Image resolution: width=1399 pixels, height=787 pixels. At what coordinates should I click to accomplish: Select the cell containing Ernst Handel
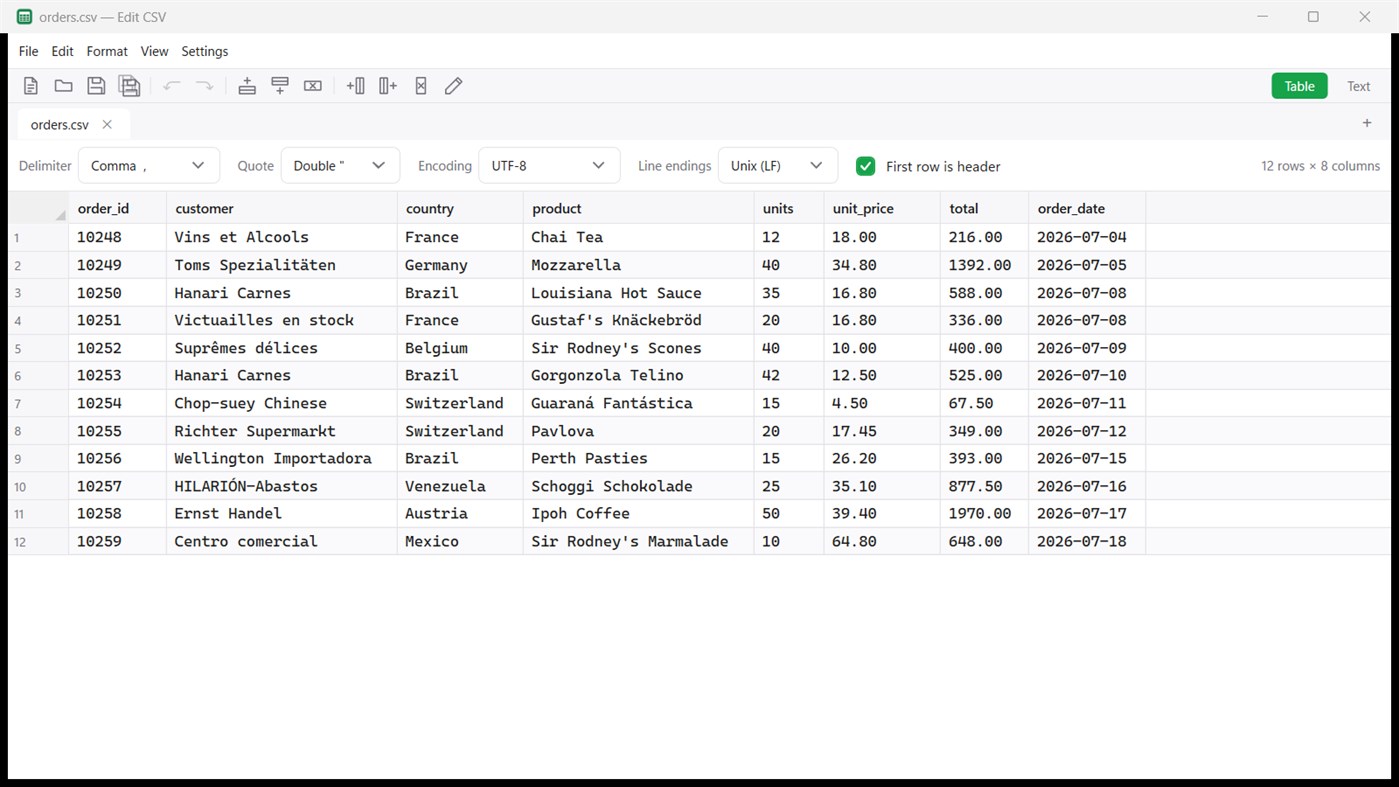[282, 513]
